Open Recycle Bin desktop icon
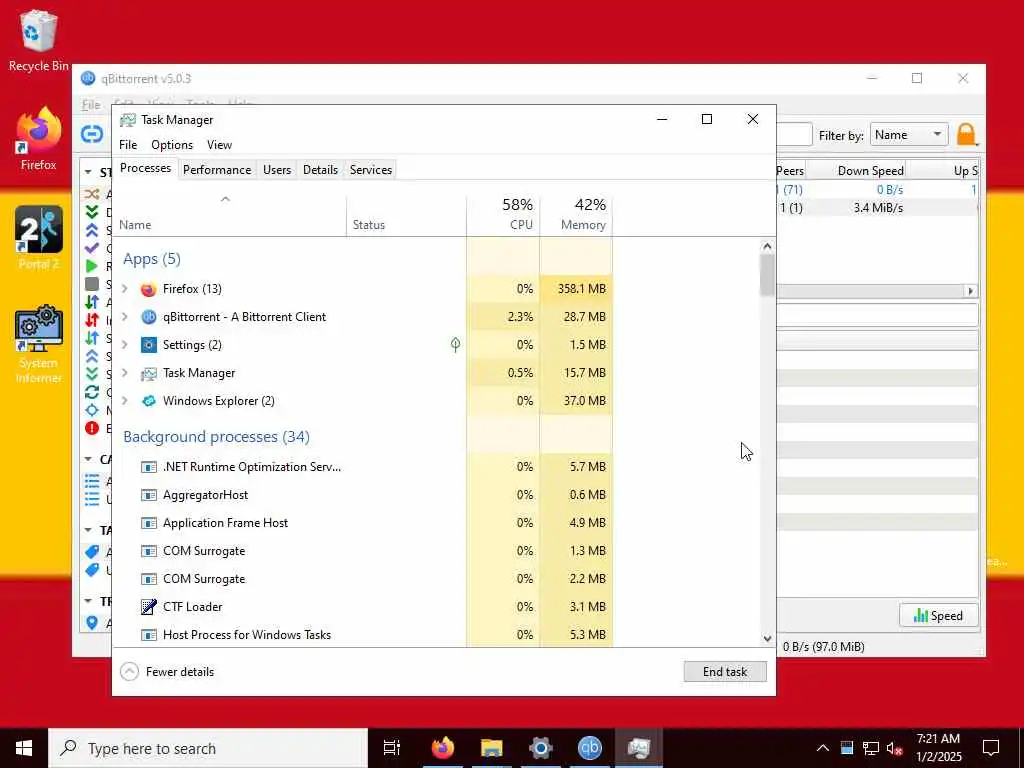Screen dimensions: 1024x768 (39, 40)
